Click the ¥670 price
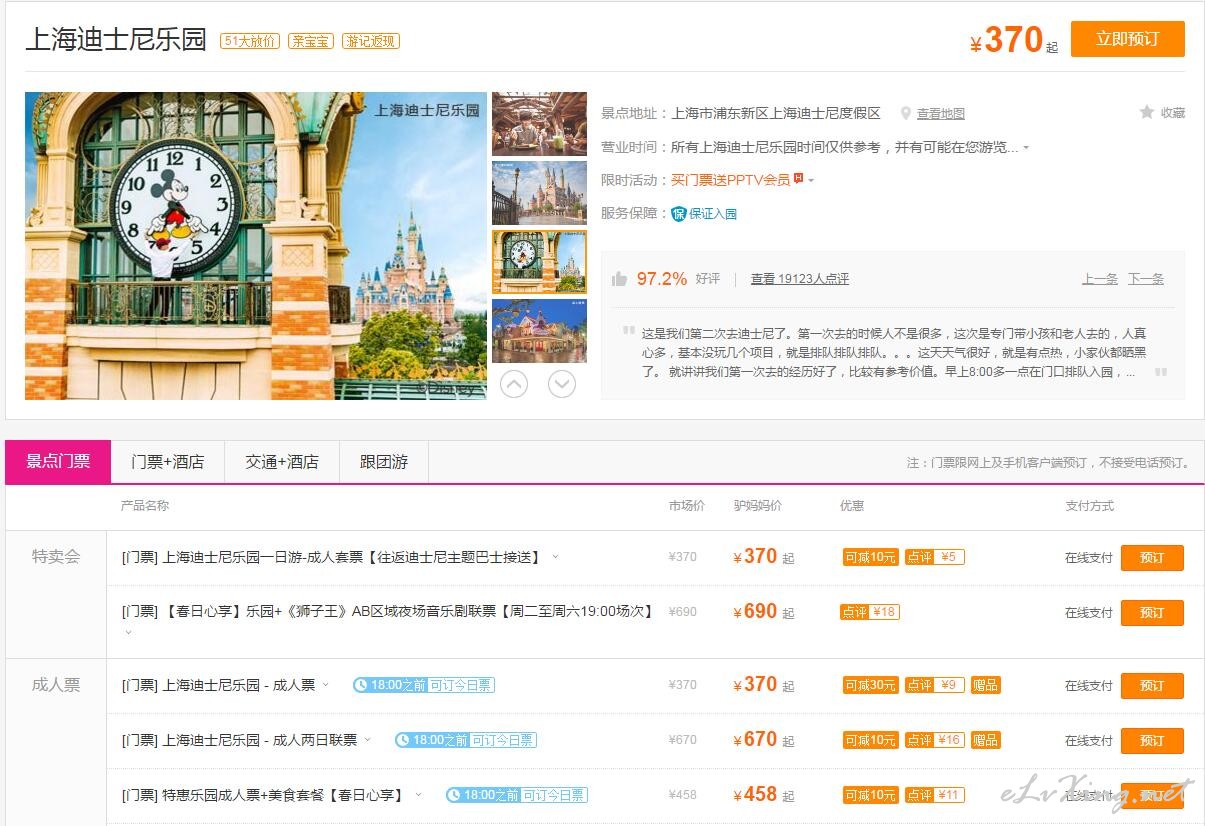This screenshot has height=826, width=1205. coord(755,739)
